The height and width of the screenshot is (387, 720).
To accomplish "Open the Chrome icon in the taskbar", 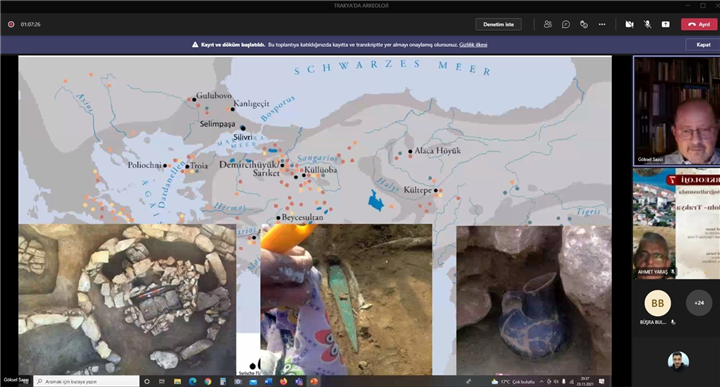I will (x=208, y=381).
